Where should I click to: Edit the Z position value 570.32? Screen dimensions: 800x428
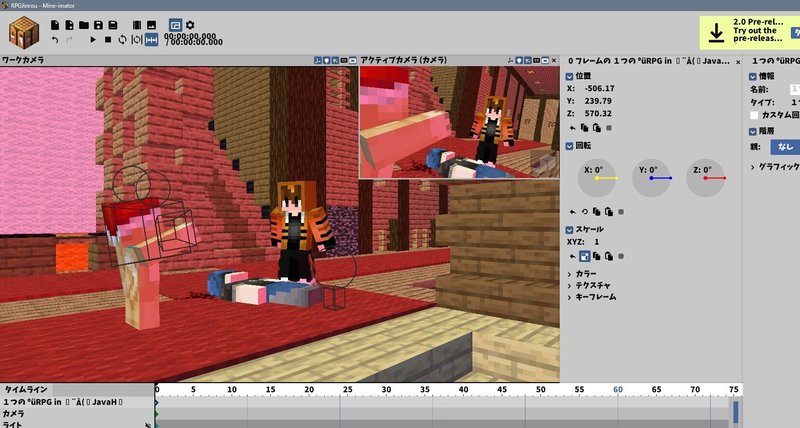(598, 113)
